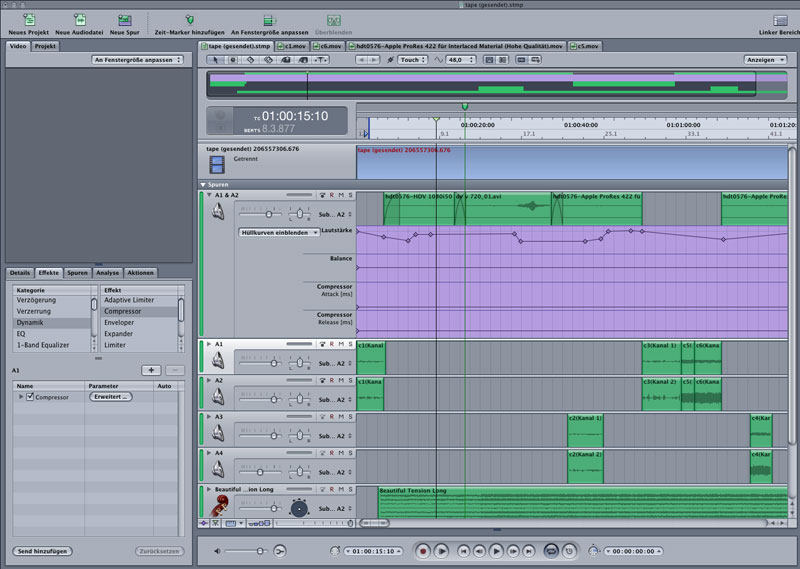The width and height of the screenshot is (800, 569).
Task: Toggle cycle loop button in transport
Action: tap(550, 551)
